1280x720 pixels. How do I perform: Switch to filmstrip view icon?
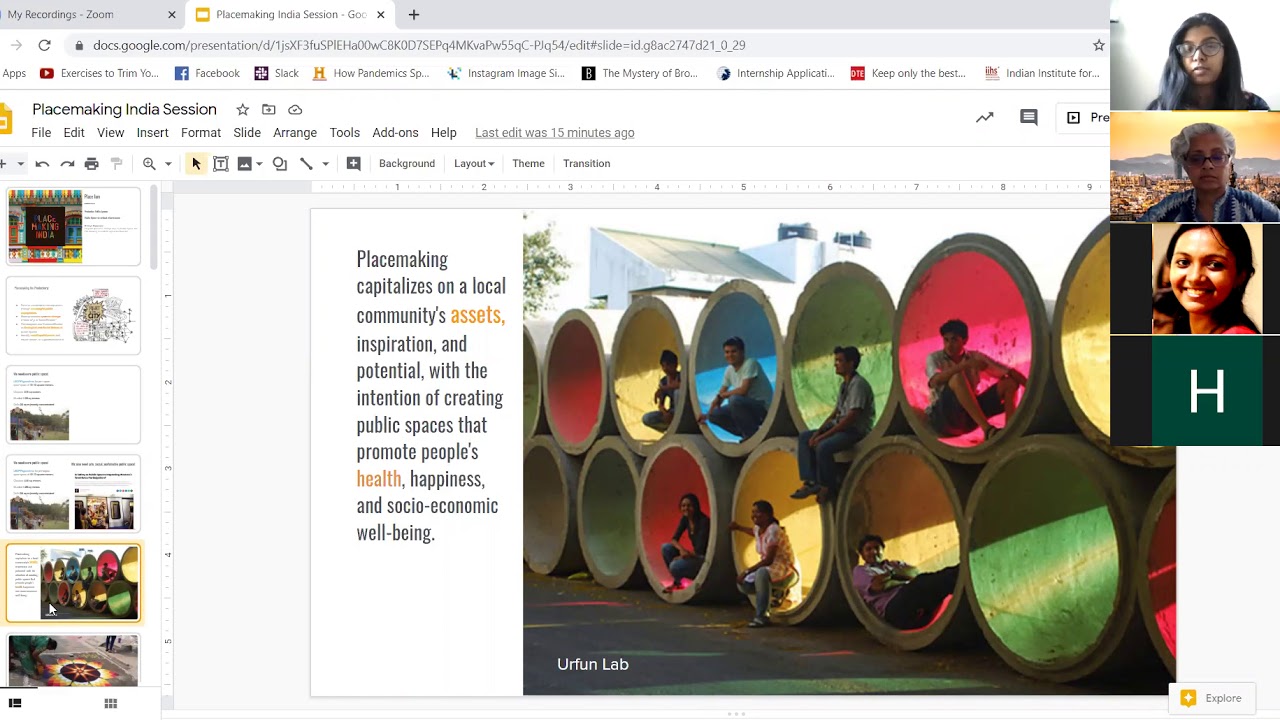click(15, 703)
